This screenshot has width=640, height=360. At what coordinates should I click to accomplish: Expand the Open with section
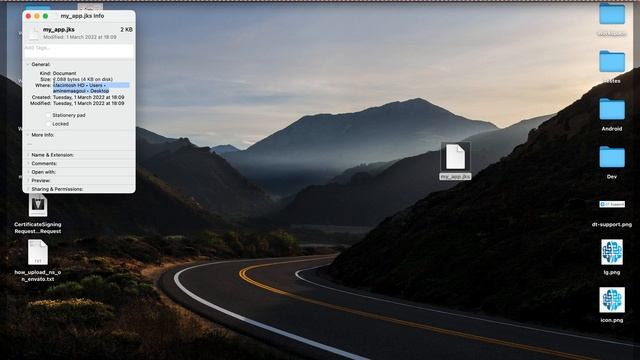tap(28, 172)
